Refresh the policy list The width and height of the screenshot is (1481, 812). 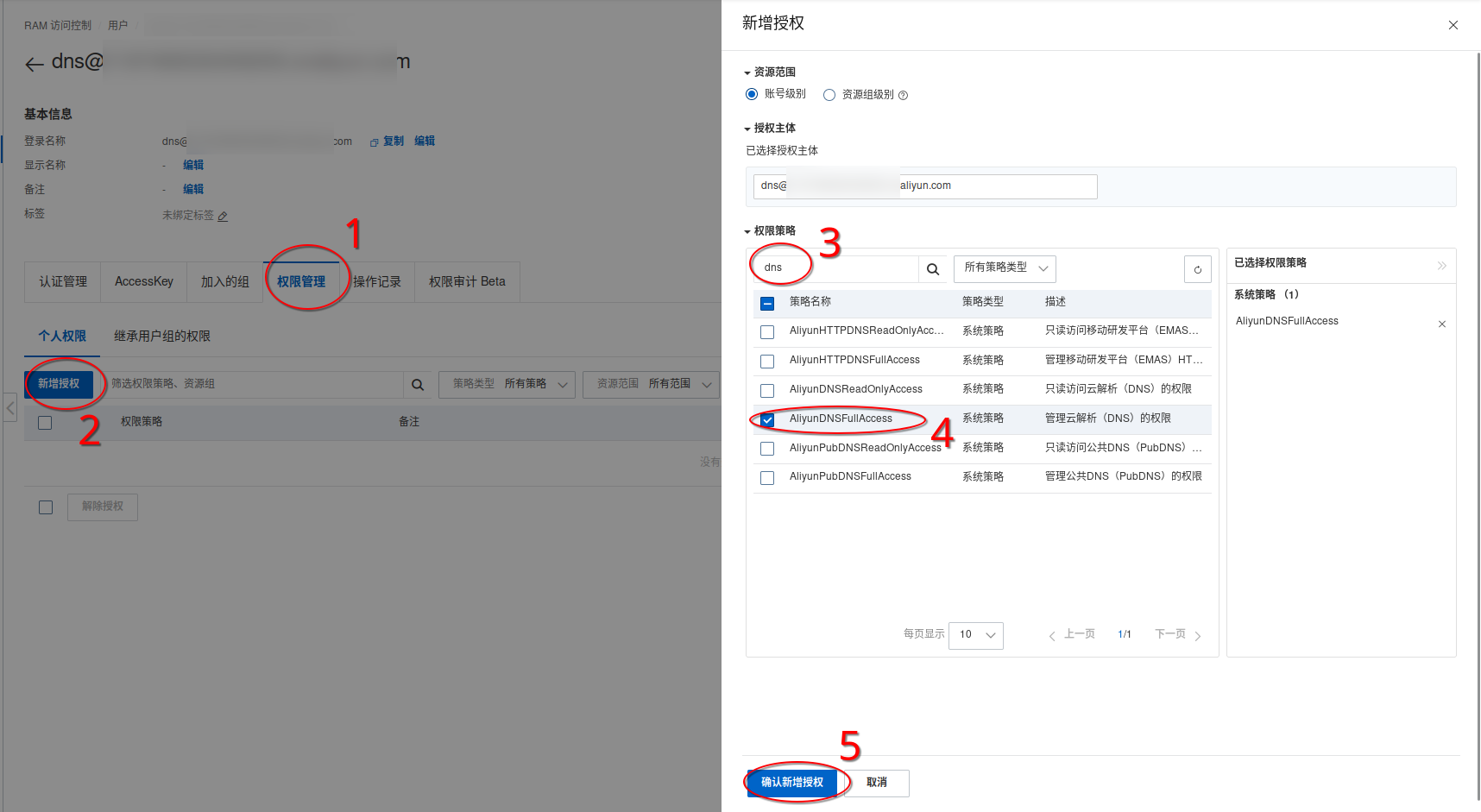[1197, 269]
